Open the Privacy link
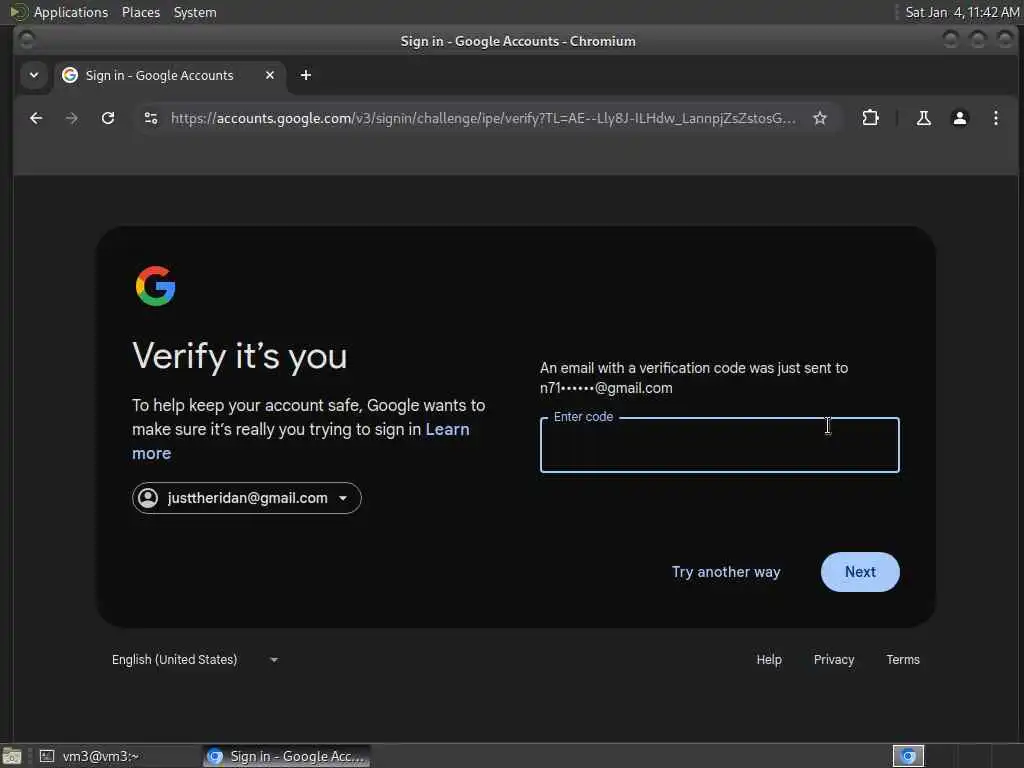Image resolution: width=1024 pixels, height=768 pixels. point(834,660)
